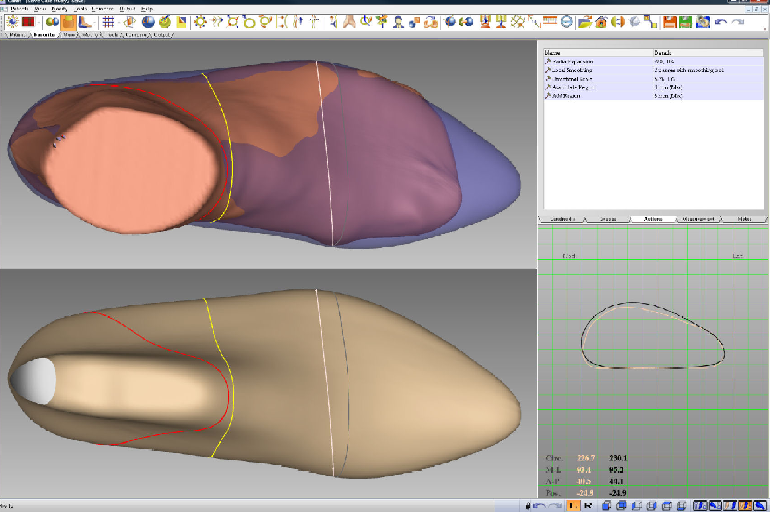This screenshot has height=512, width=773.
Task: Click the open folder toolbar icon
Action: (584, 21)
